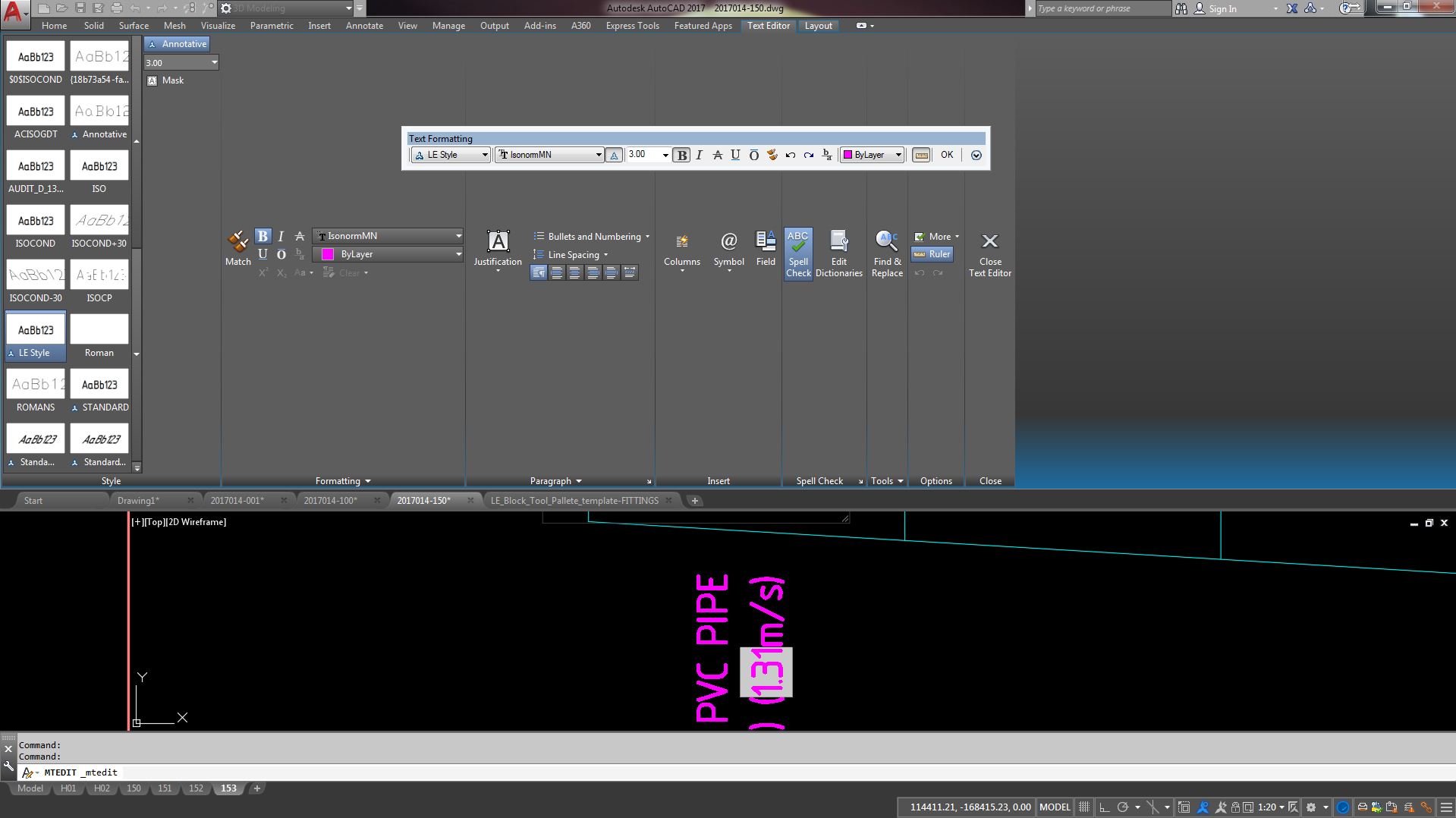Image resolution: width=1456 pixels, height=818 pixels.
Task: Click the Type a keyword search box
Action: 1103,8
